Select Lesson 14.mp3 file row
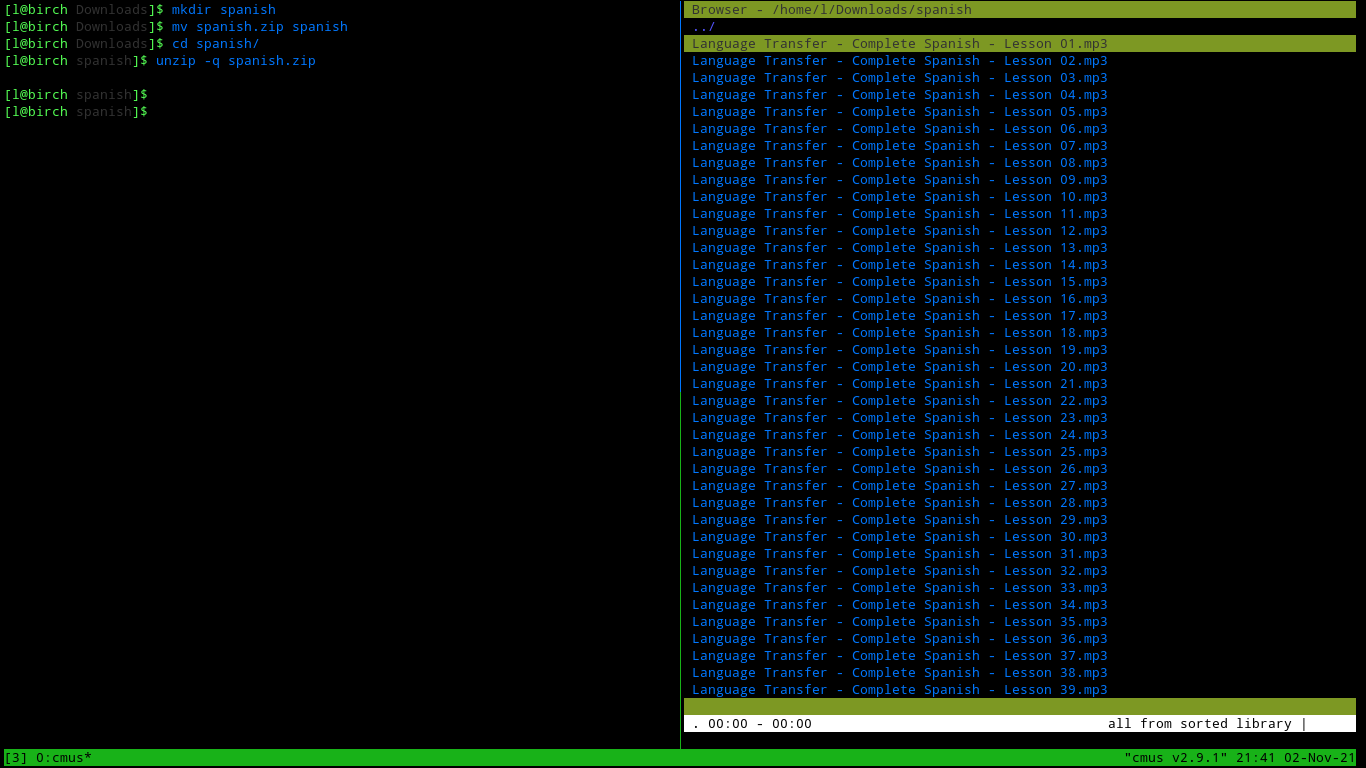Viewport: 1366px width, 768px height. click(x=1020, y=264)
